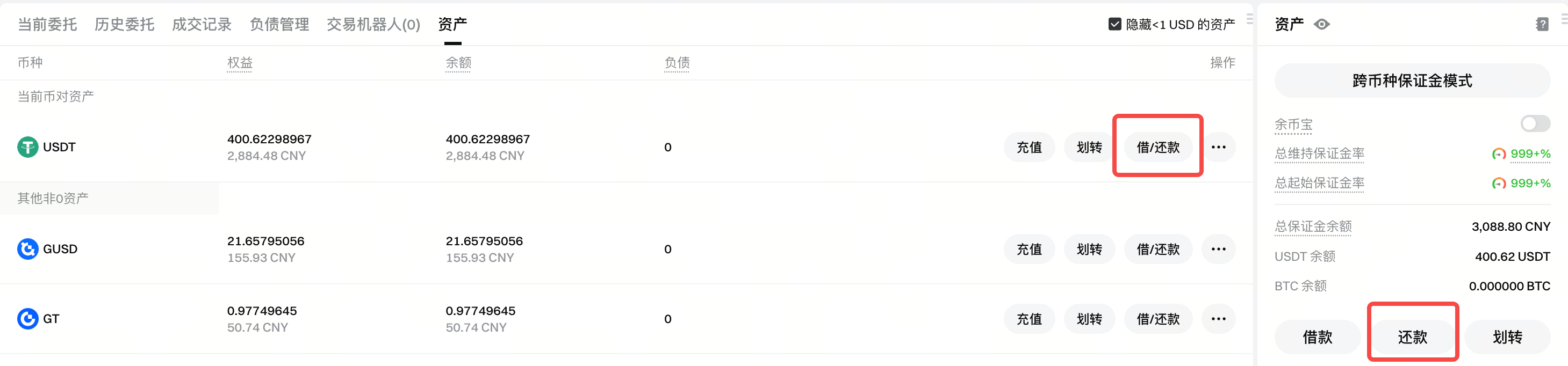Open the help icon in assets panel
This screenshot has height=366, width=1568.
pos(1542,24)
